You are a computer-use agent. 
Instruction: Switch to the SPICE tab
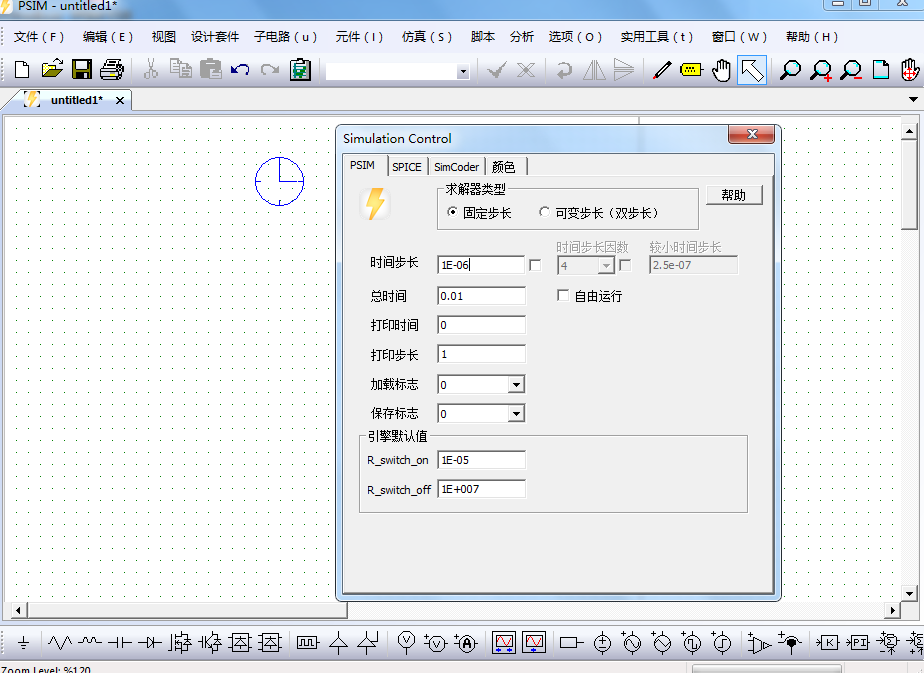point(407,166)
